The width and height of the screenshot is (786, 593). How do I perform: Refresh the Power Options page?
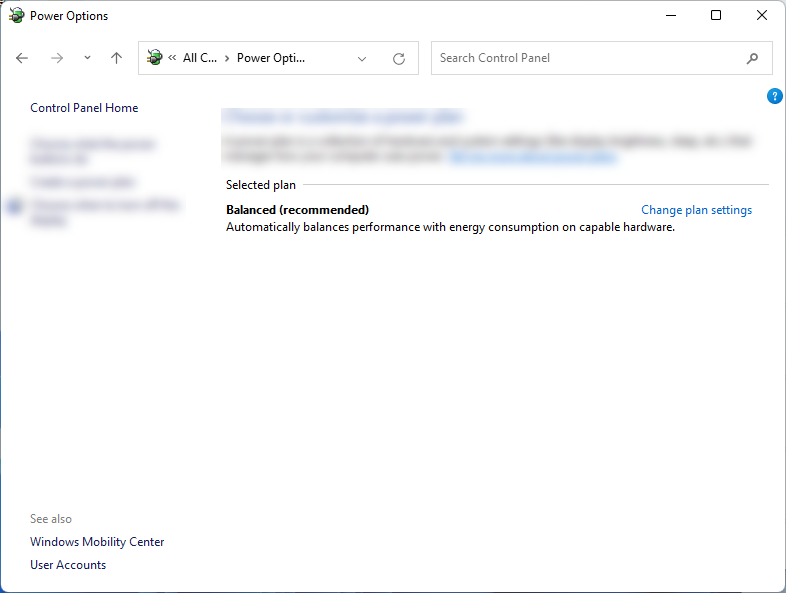pos(399,59)
